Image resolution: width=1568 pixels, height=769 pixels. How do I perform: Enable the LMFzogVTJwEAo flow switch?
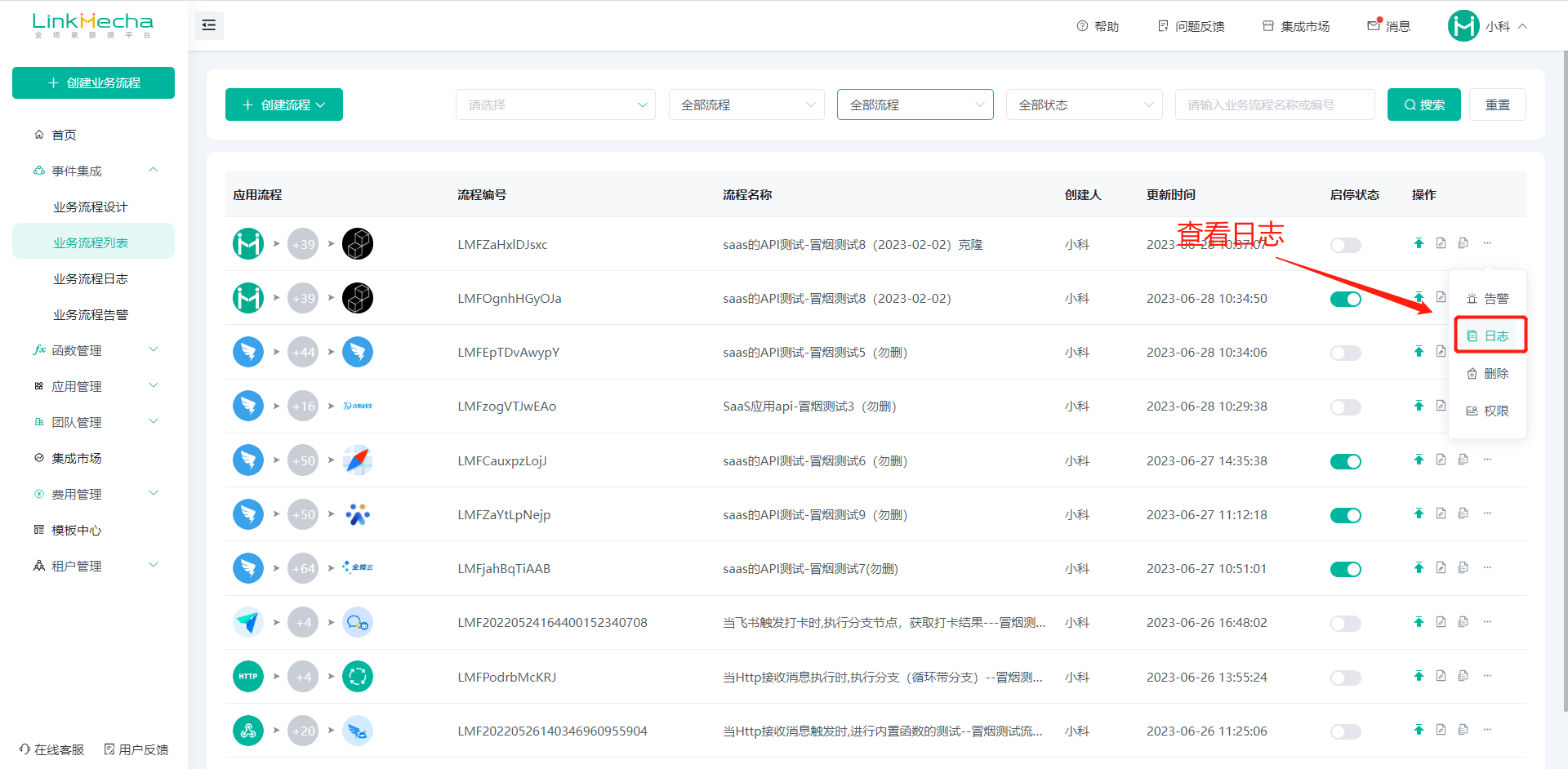(x=1345, y=407)
